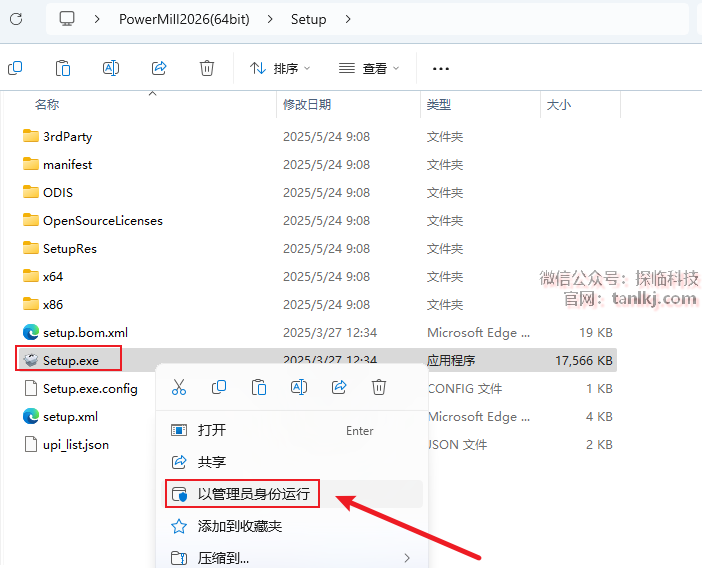Click the This PC monitor icon in breadcrumb
702x568 pixels.
click(67, 19)
